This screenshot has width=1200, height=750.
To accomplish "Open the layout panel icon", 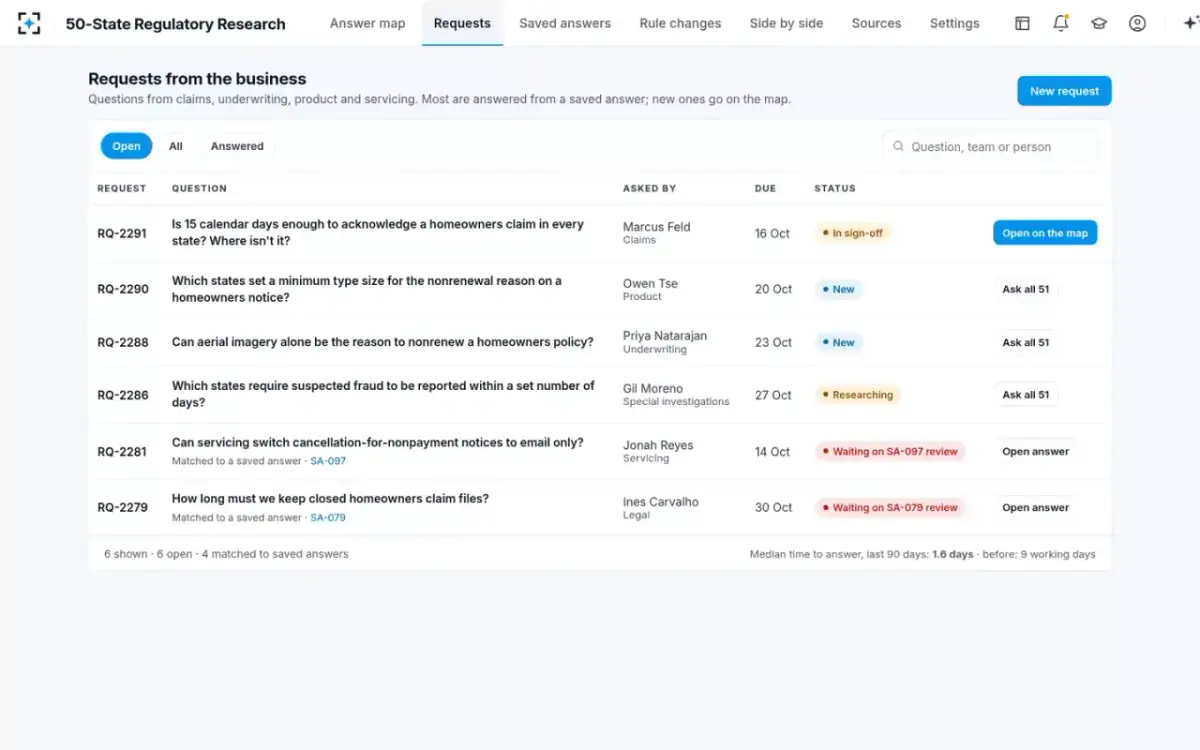I will (1022, 23).
